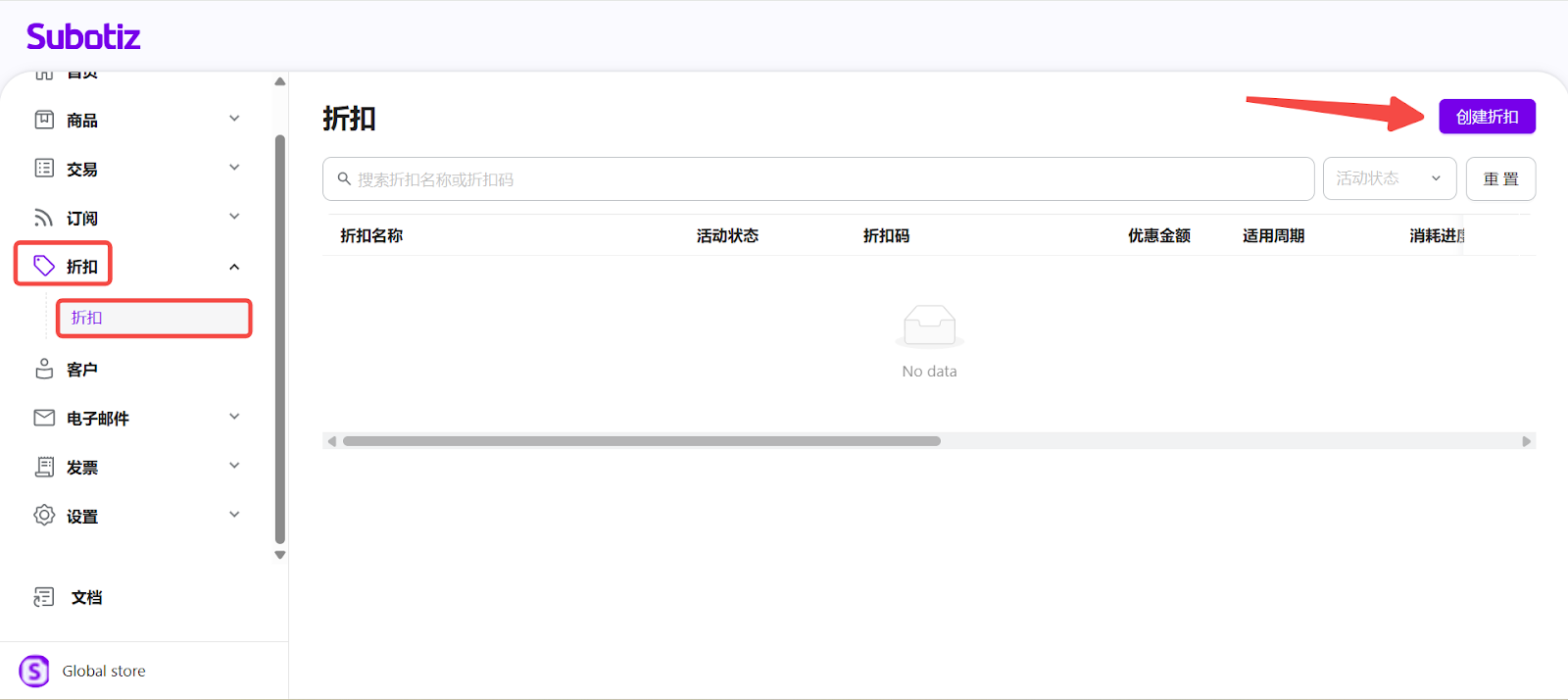Click the 文档 documentation icon
This screenshot has height=700, width=1568.
click(44, 597)
